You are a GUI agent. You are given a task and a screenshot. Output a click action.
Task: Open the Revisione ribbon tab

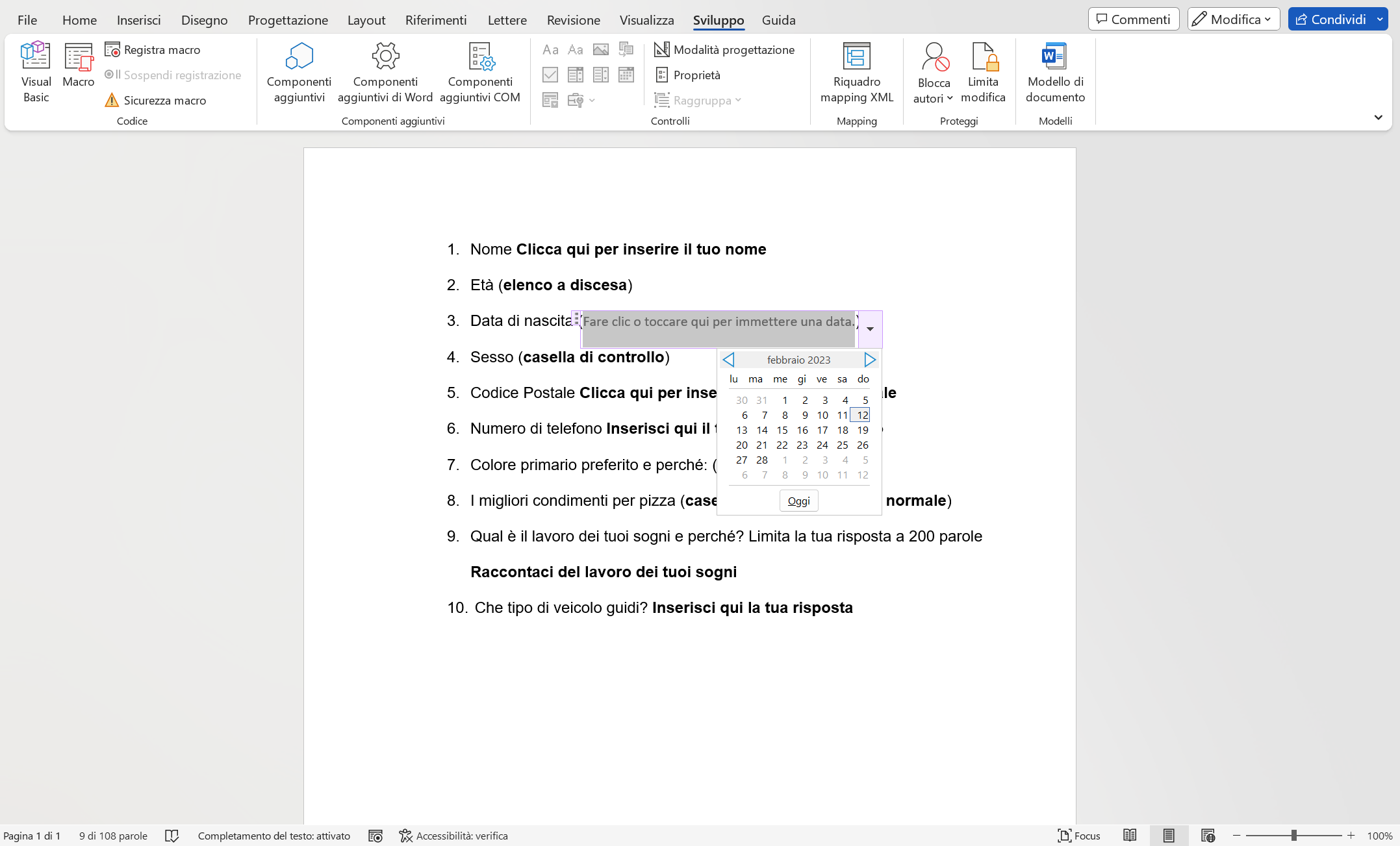point(573,20)
